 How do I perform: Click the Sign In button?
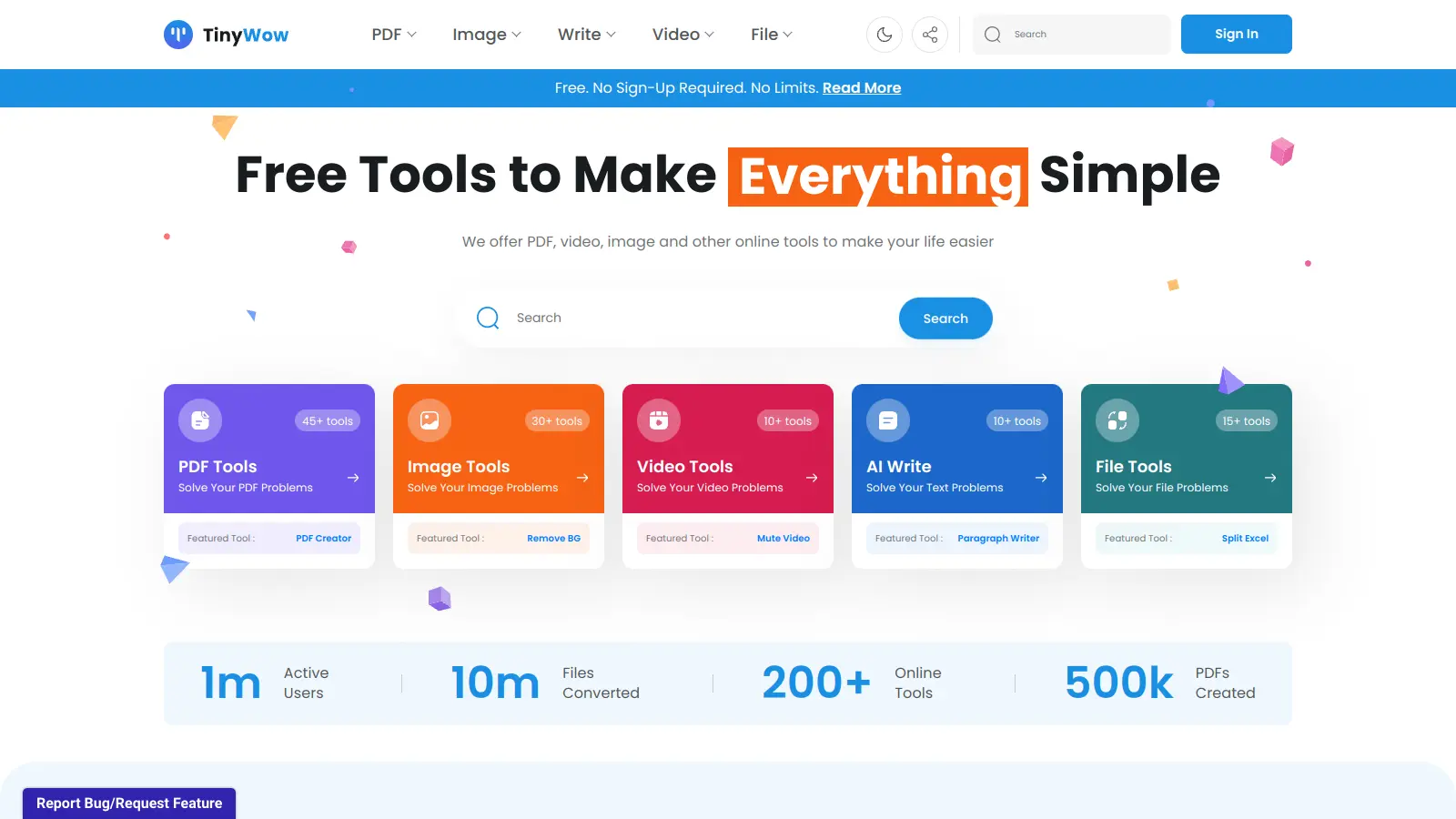tap(1236, 34)
